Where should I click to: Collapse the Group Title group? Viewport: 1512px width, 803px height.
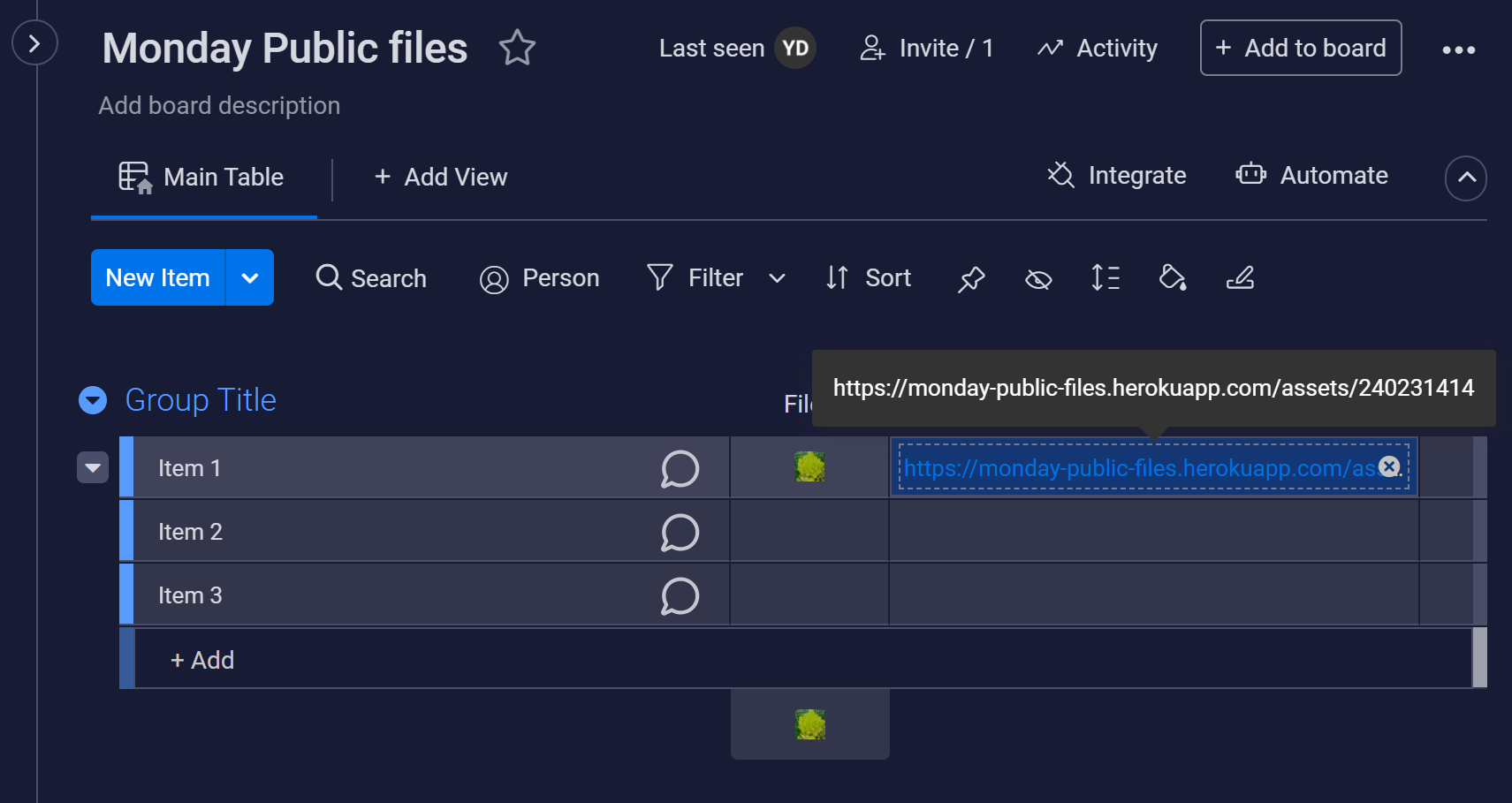(x=93, y=400)
